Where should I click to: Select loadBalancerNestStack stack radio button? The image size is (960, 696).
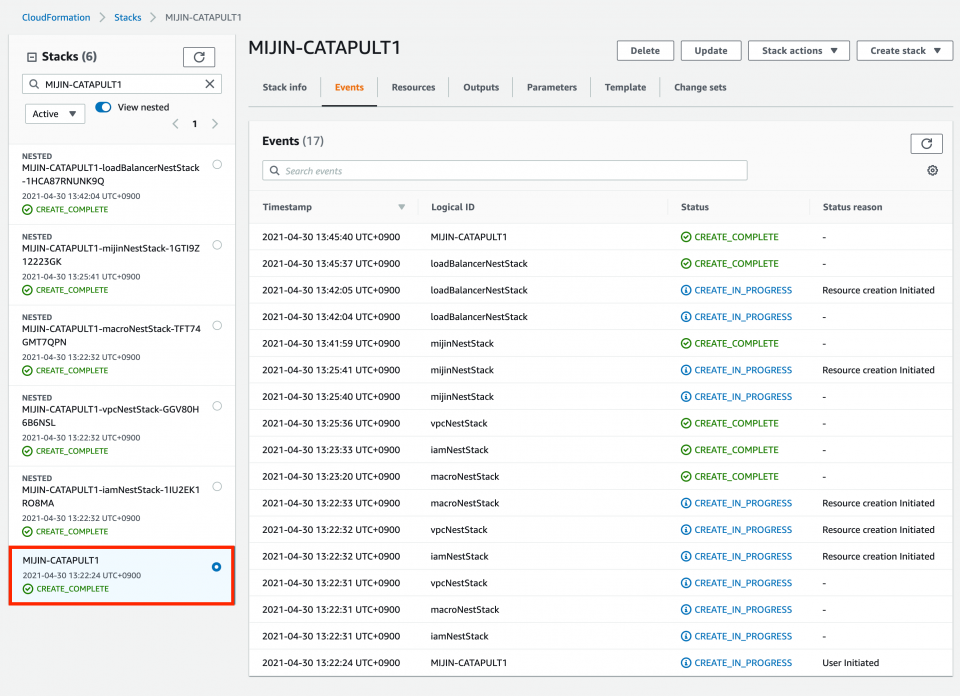coord(217,164)
